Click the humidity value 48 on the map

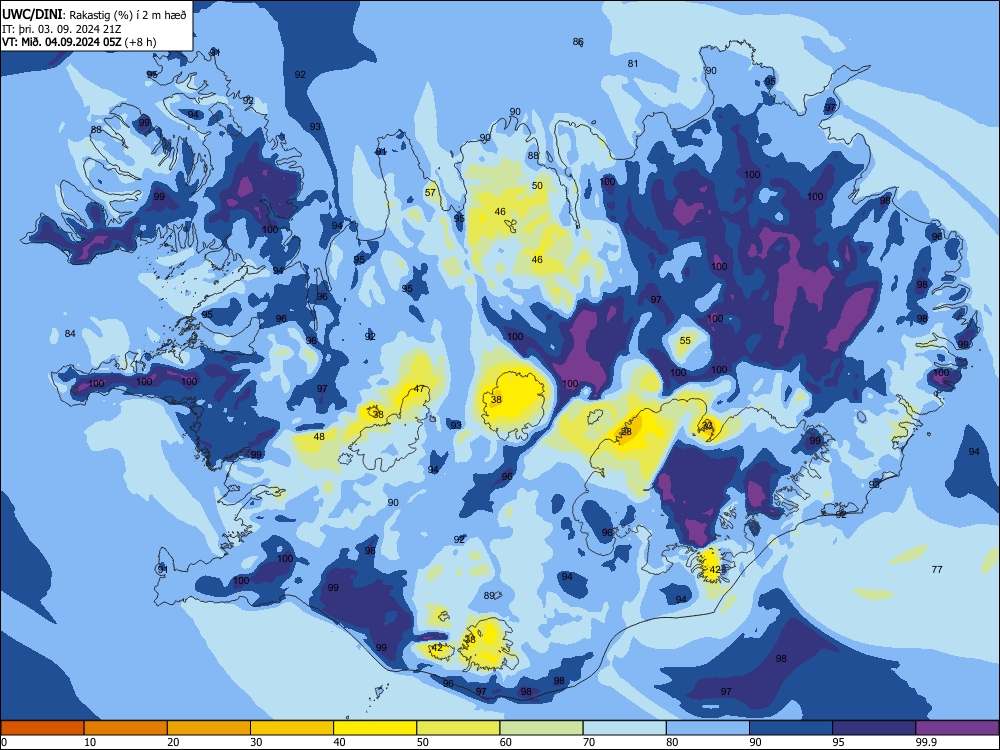[319, 437]
